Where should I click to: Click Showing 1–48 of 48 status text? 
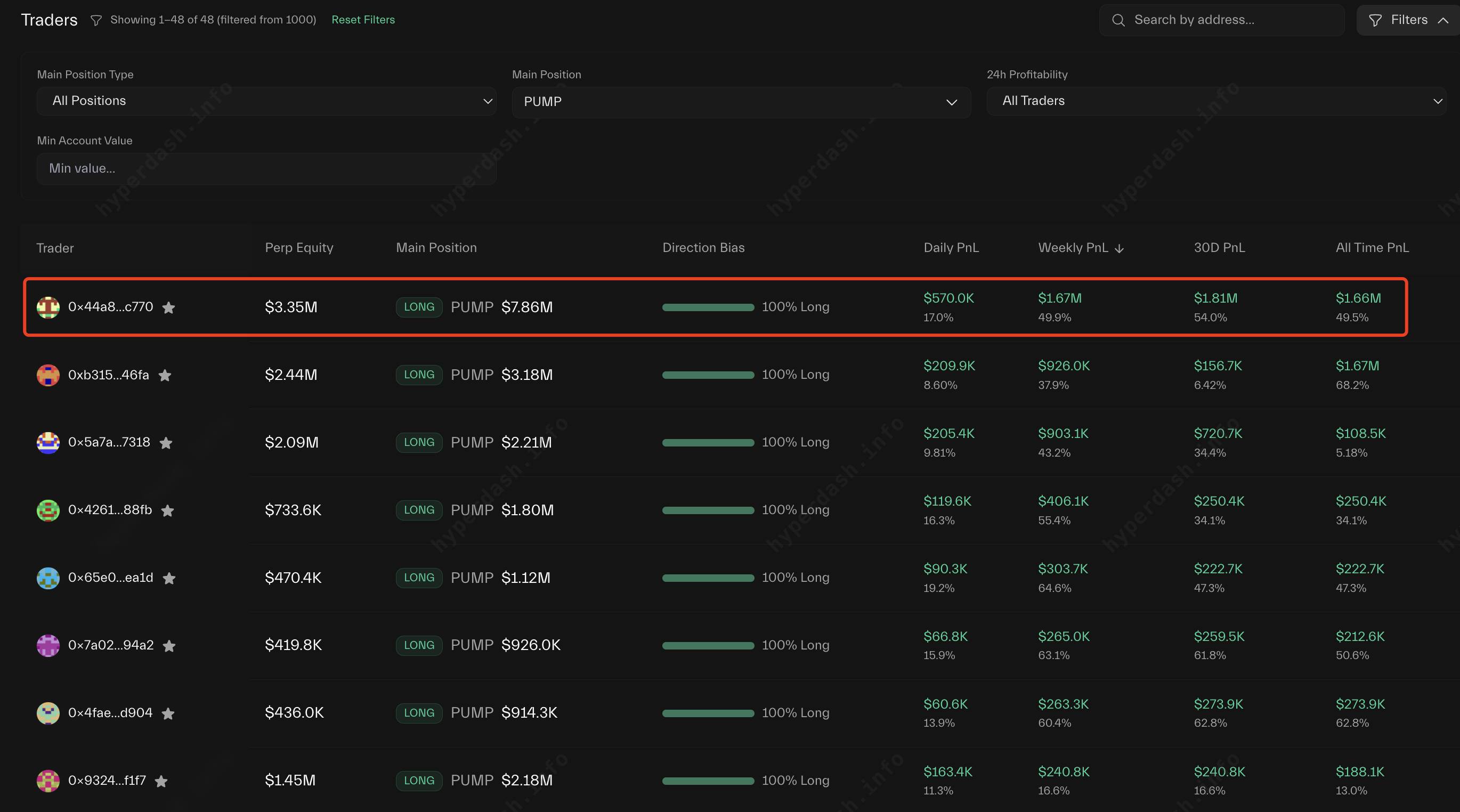pyautogui.click(x=213, y=20)
